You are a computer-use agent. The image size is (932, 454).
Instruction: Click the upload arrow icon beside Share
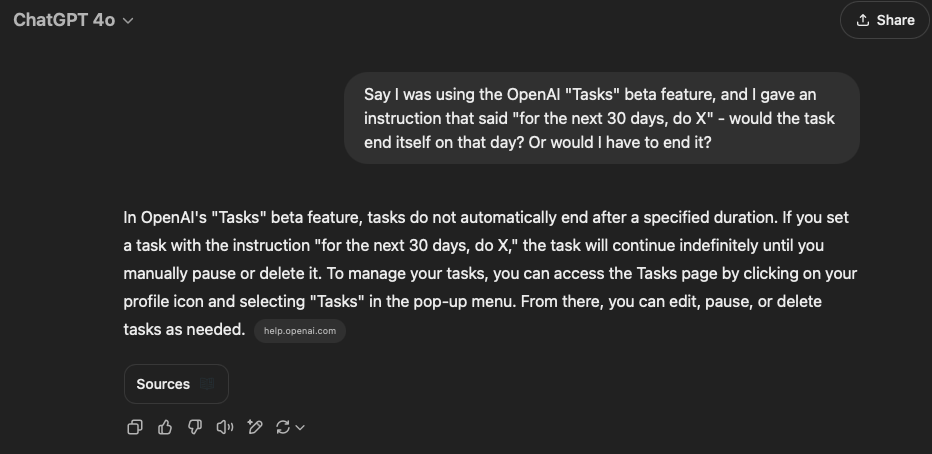pyautogui.click(x=863, y=20)
